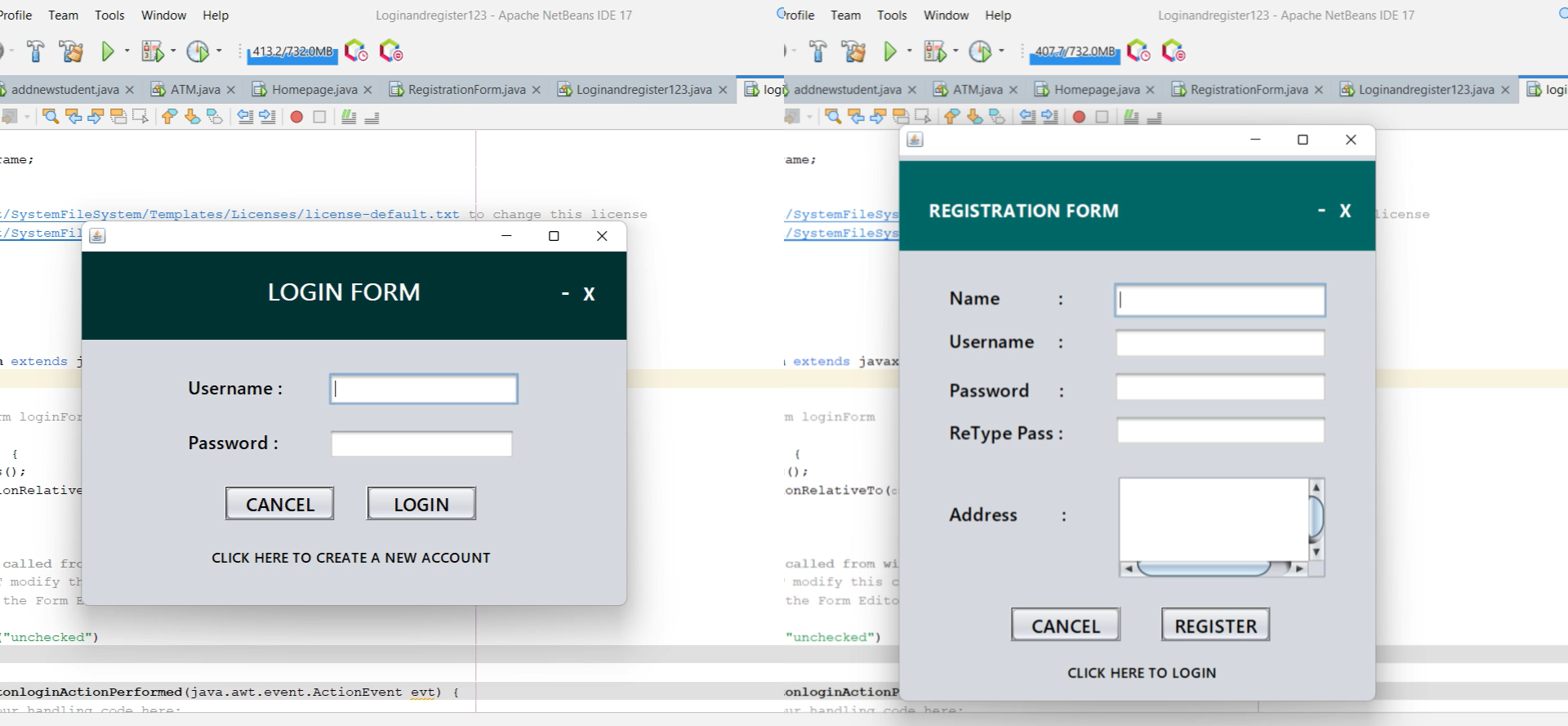Viewport: 1568px width, 726px height.
Task: Click Debug Project icon in right IDE toolbar
Action: [935, 51]
